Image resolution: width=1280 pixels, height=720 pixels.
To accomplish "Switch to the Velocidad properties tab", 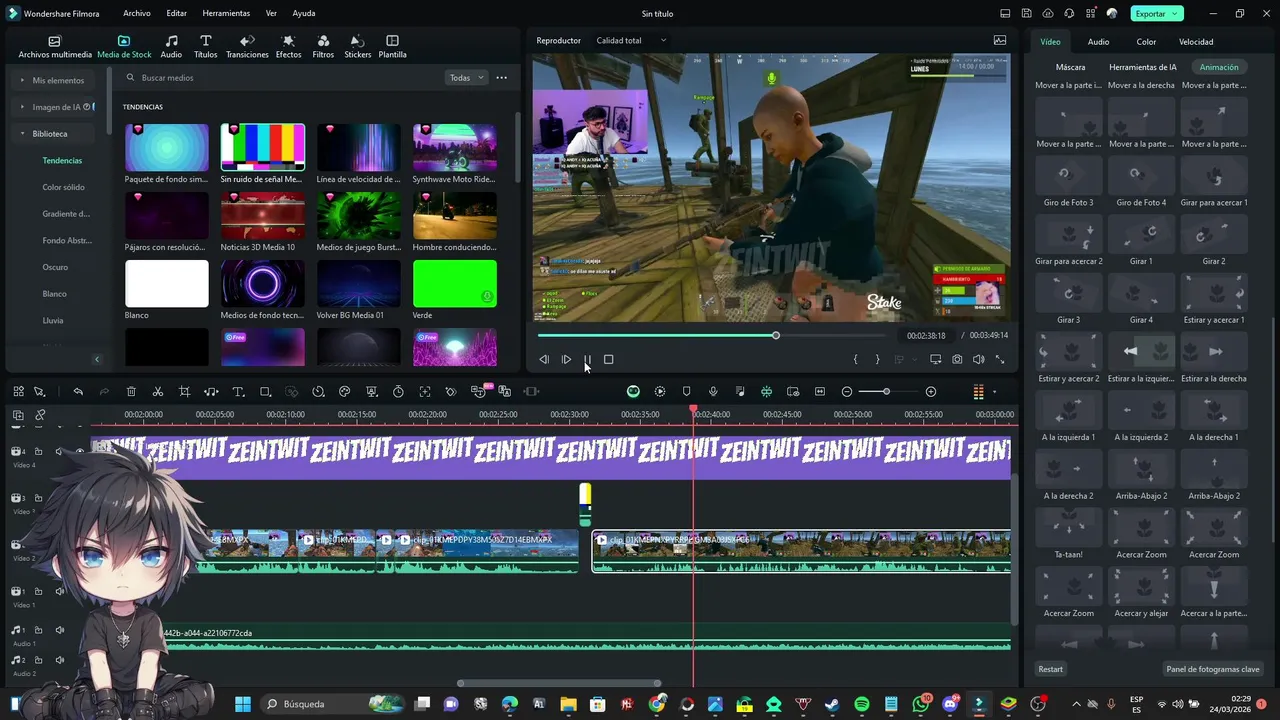I will tap(1196, 42).
